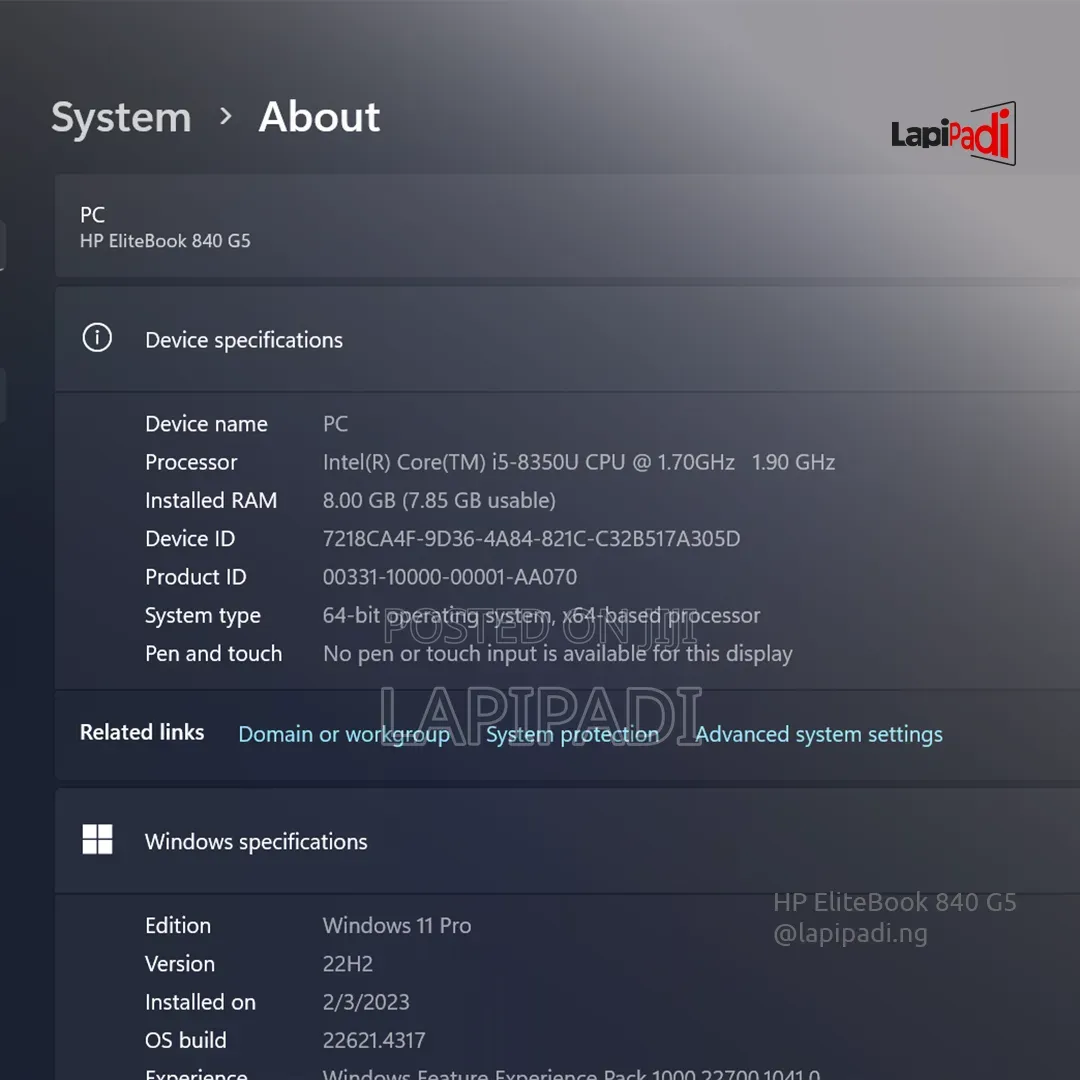Click the version 22H2 value
The width and height of the screenshot is (1080, 1080).
348,964
